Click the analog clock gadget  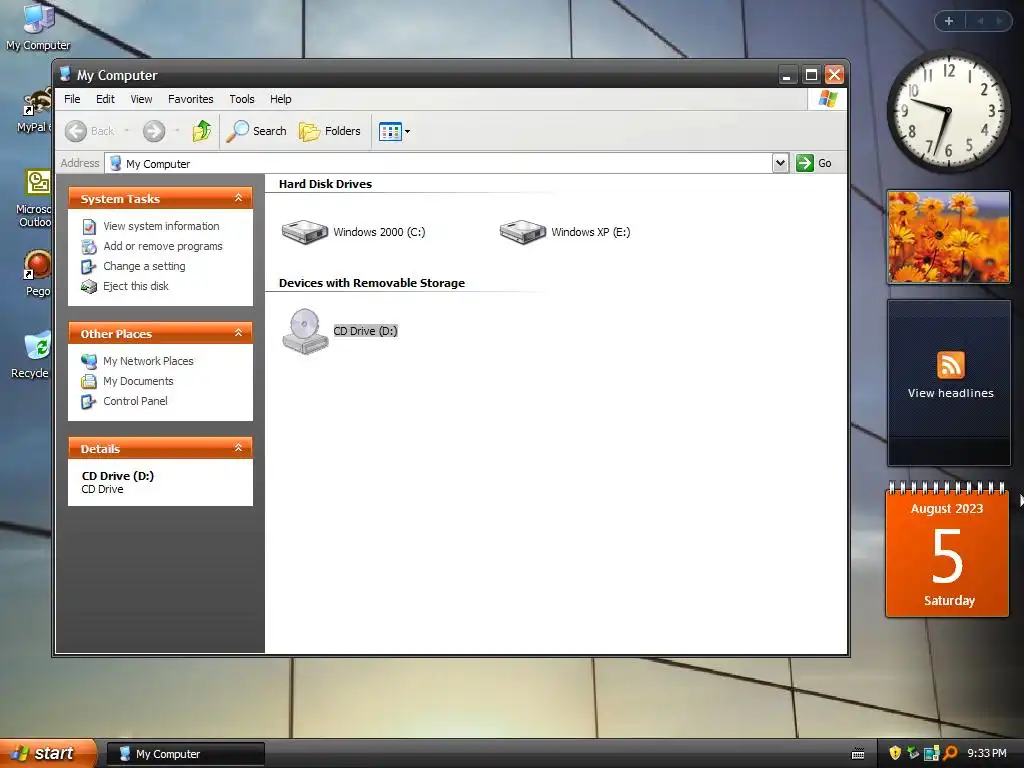click(x=948, y=112)
